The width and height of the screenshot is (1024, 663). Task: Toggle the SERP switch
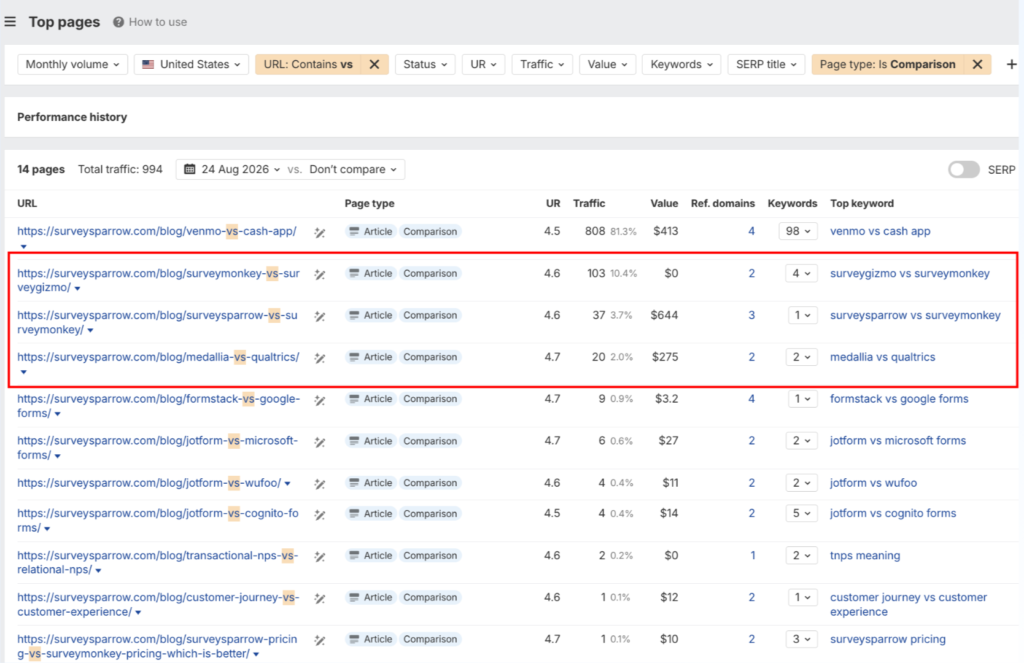click(964, 170)
